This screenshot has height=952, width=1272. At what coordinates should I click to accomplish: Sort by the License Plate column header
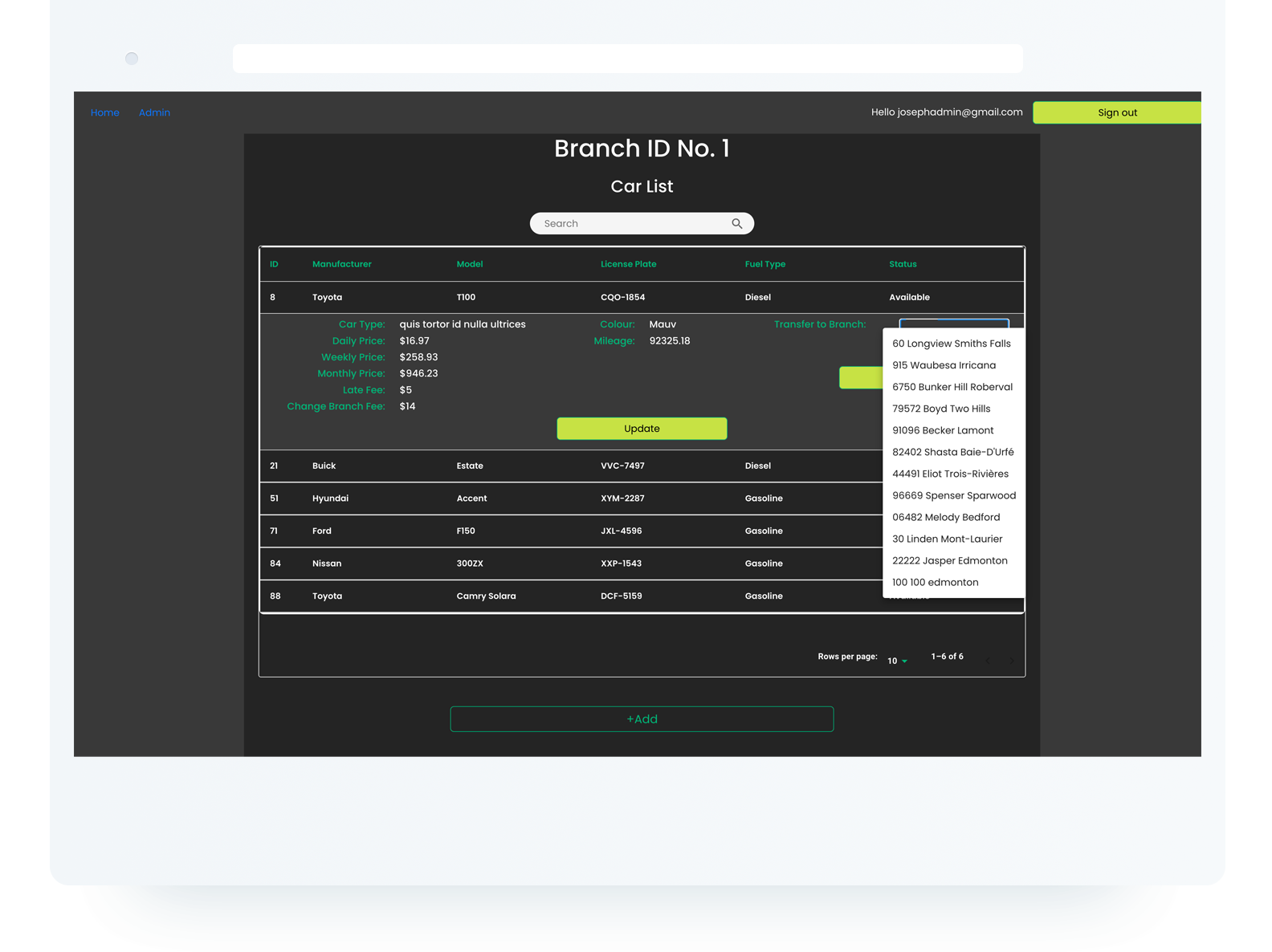point(628,264)
